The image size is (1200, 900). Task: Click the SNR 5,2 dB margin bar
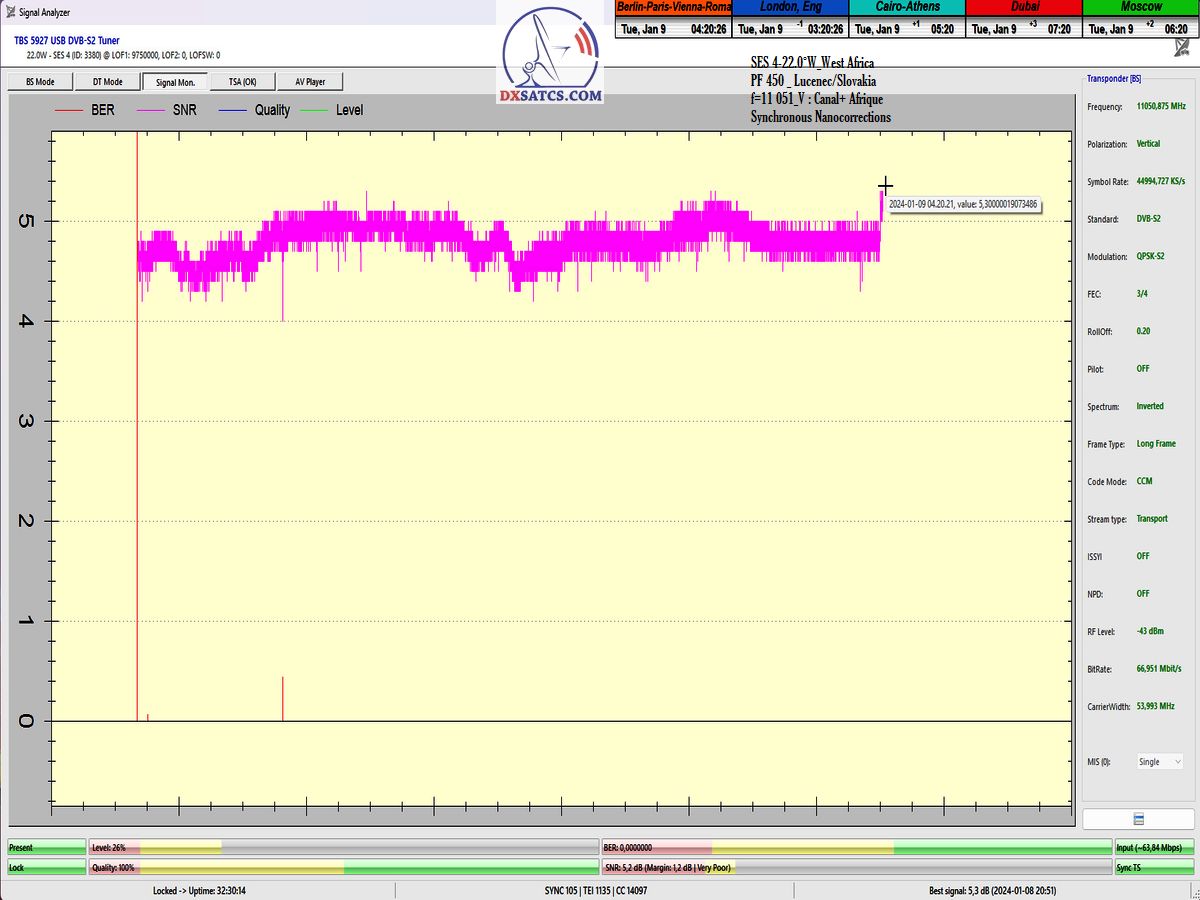(855, 867)
